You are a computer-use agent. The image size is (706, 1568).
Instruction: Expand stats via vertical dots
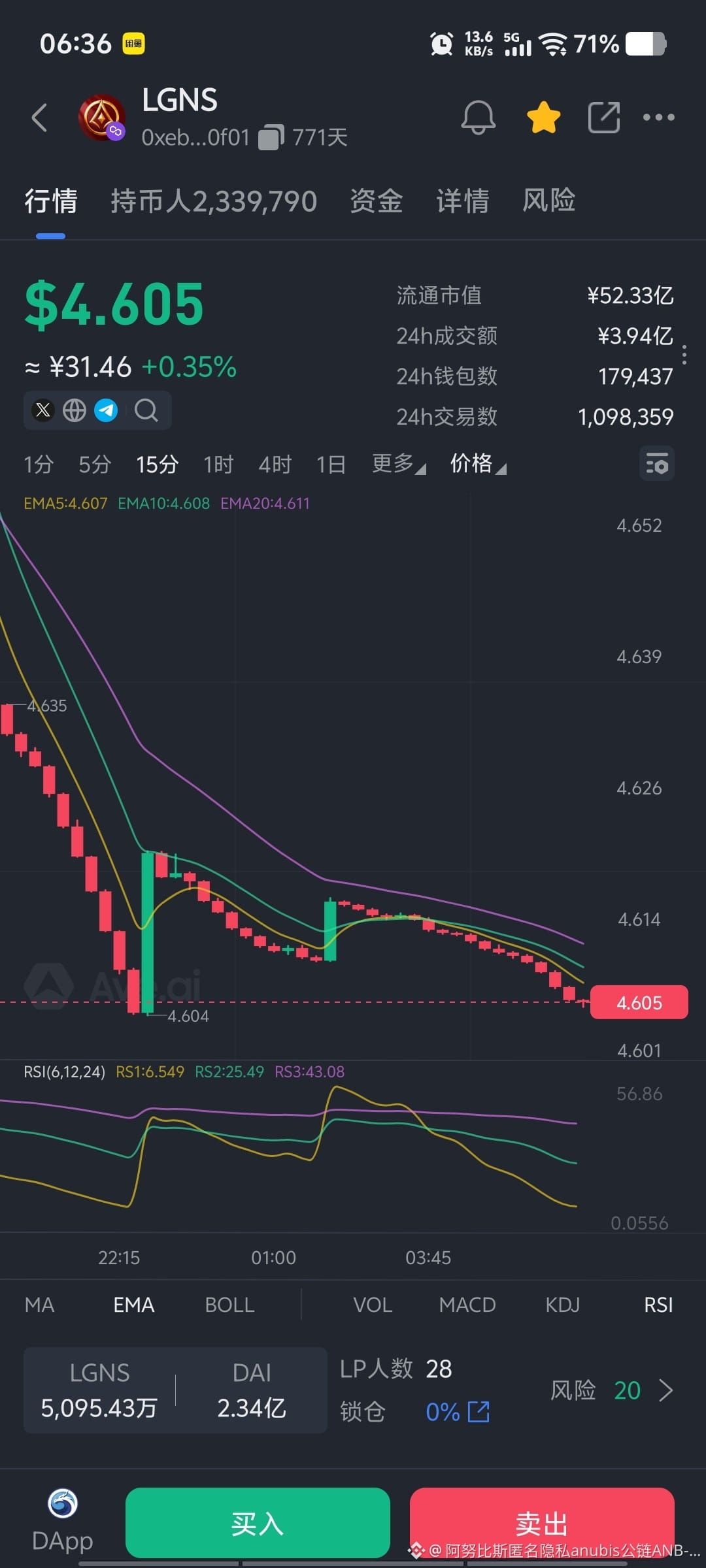point(684,355)
